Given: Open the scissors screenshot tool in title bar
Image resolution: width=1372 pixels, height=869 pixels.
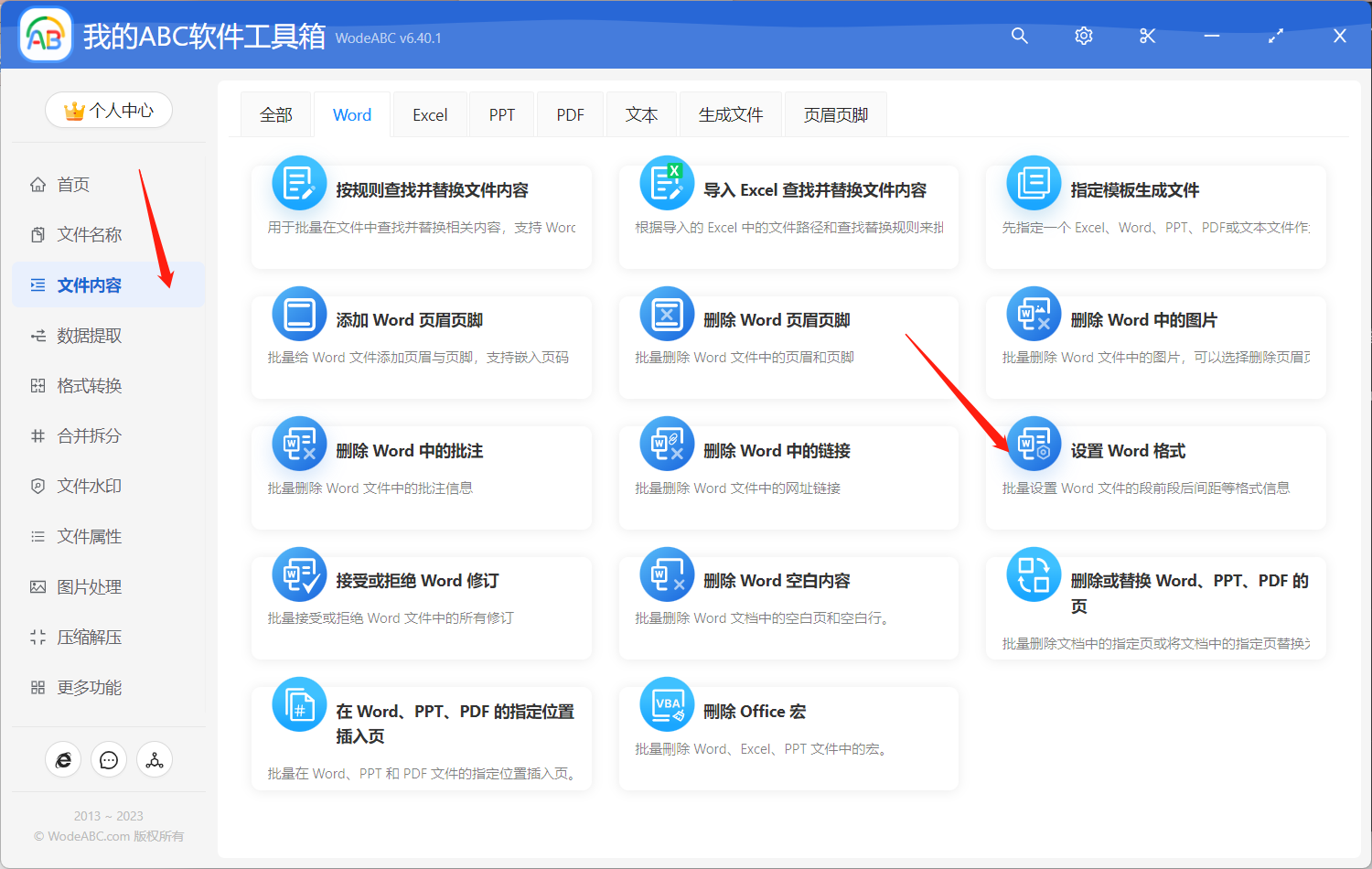Looking at the screenshot, I should click(1147, 36).
